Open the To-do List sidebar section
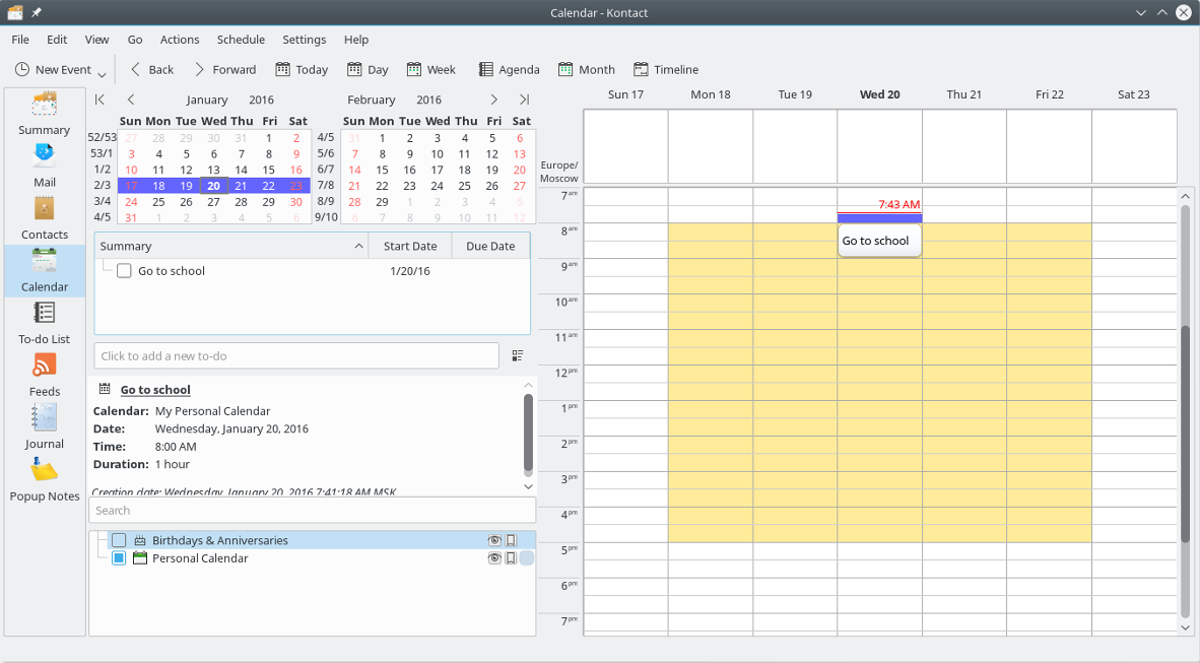This screenshot has width=1200, height=663. click(44, 323)
